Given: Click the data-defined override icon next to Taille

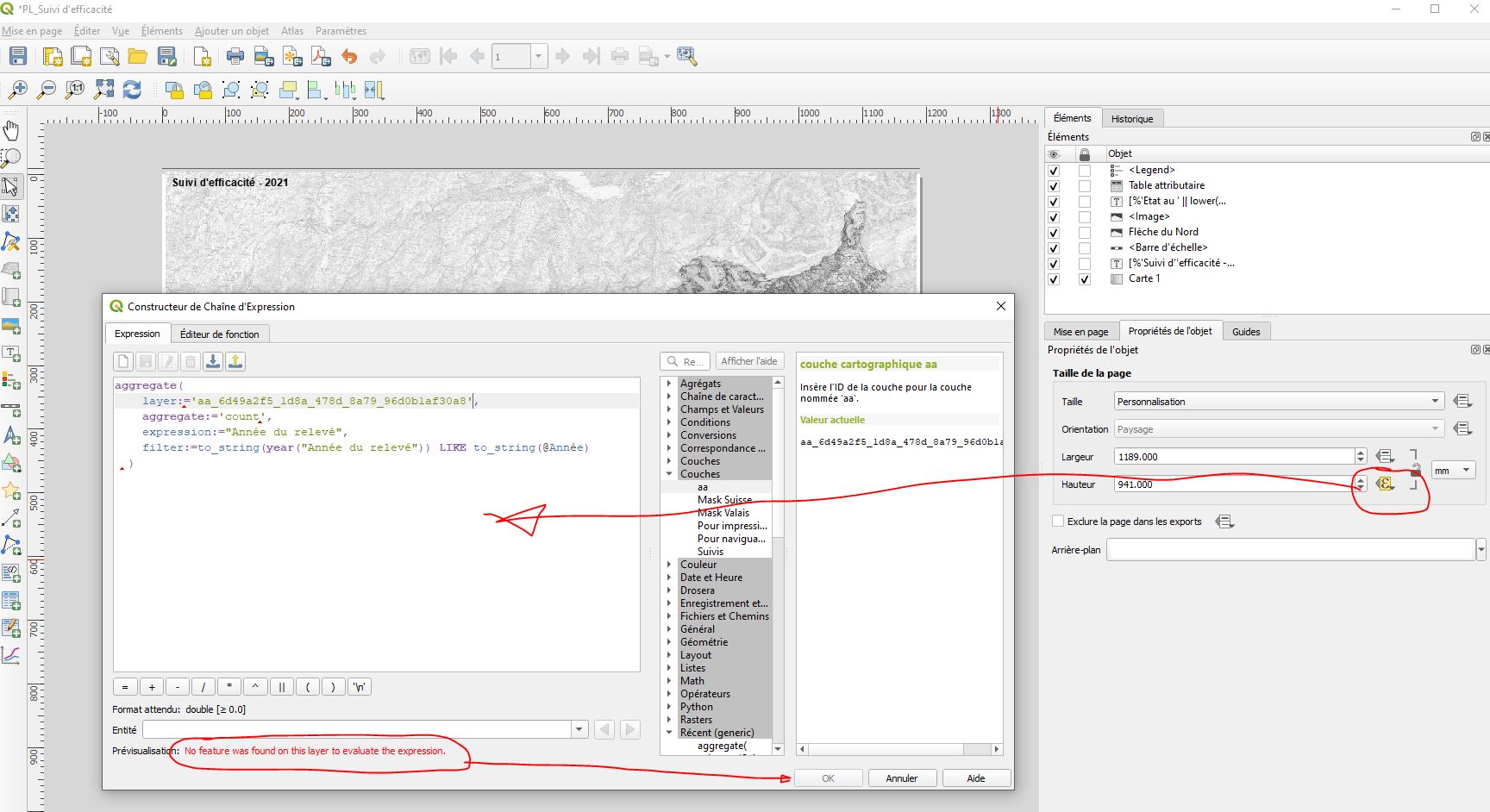Looking at the screenshot, I should pos(1462,401).
